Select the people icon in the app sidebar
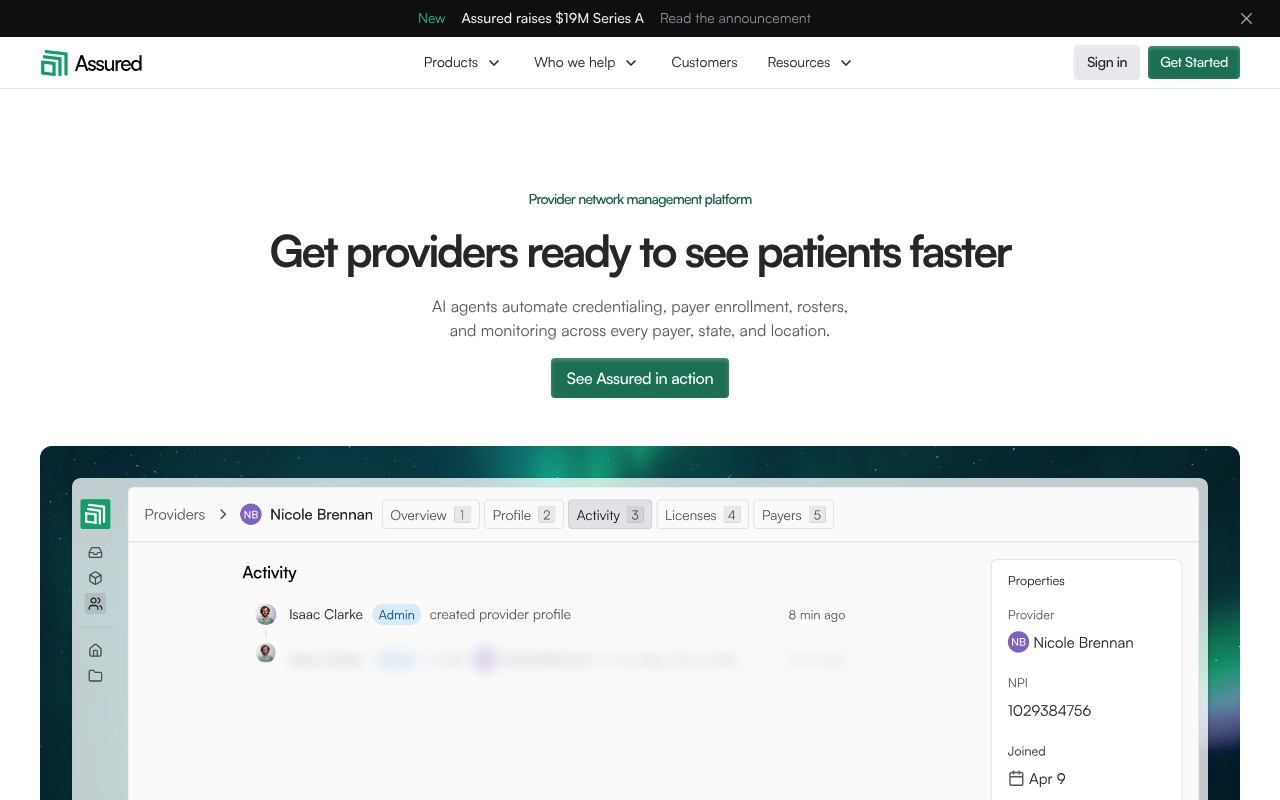 (95, 604)
